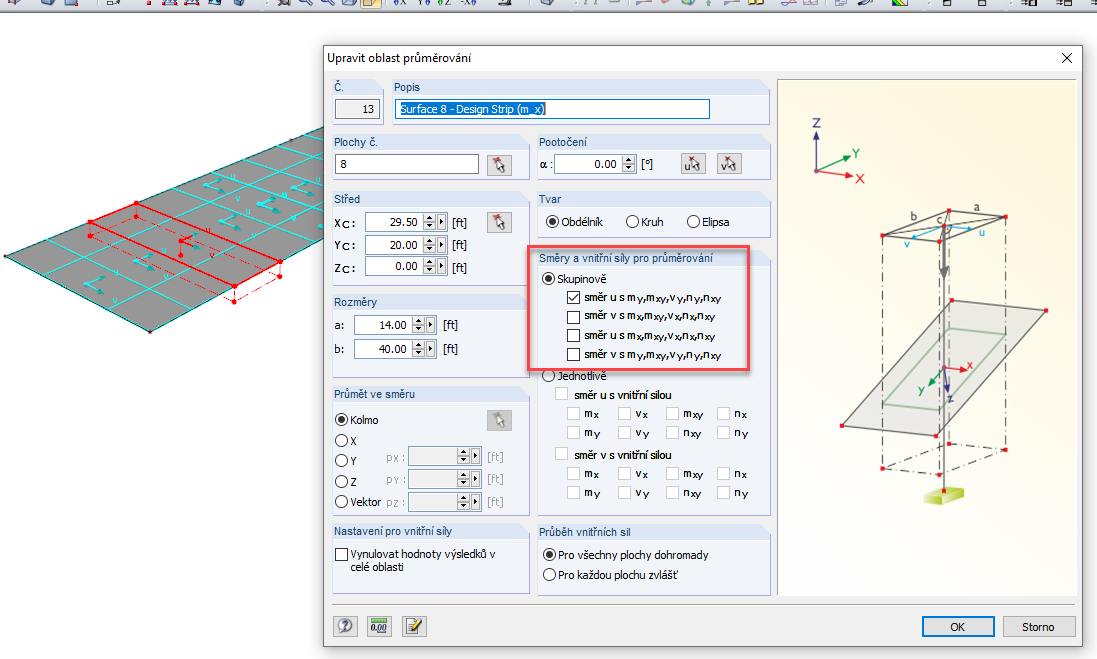The image size is (1097, 659).
Task: Click the Yc spinner arrows
Action: coord(430,245)
